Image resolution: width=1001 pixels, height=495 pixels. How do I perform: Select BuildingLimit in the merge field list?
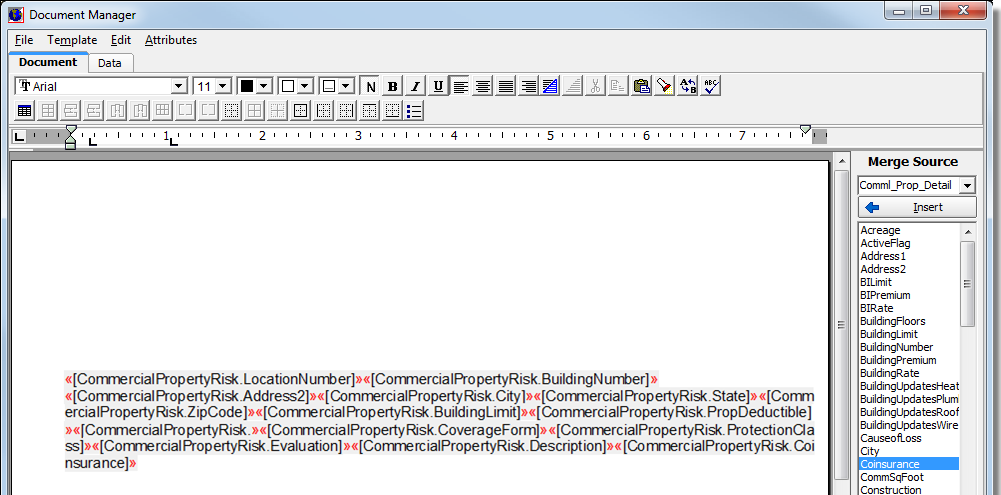coord(889,334)
